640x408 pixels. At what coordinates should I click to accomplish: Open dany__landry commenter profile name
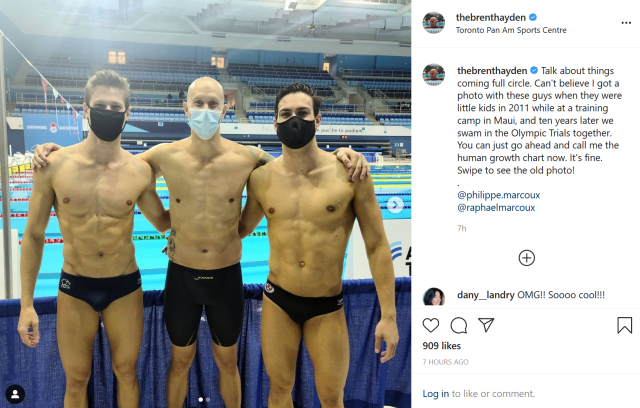point(486,295)
